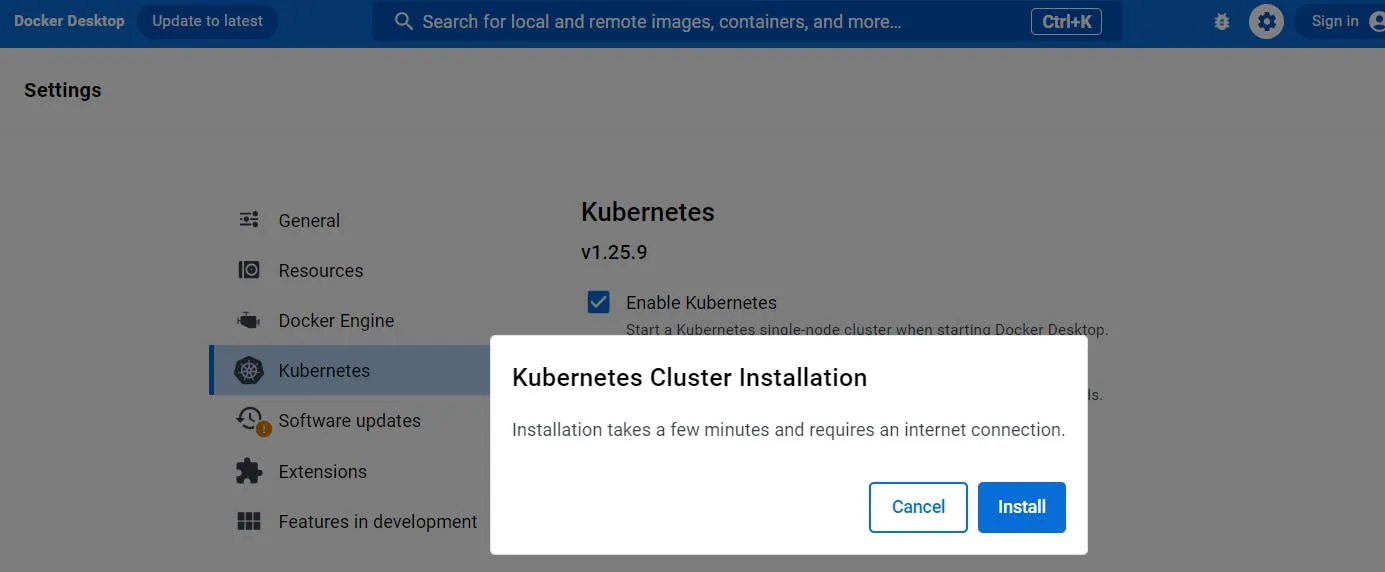1385x572 pixels.
Task: Click the Software updates clock icon
Action: point(249,419)
